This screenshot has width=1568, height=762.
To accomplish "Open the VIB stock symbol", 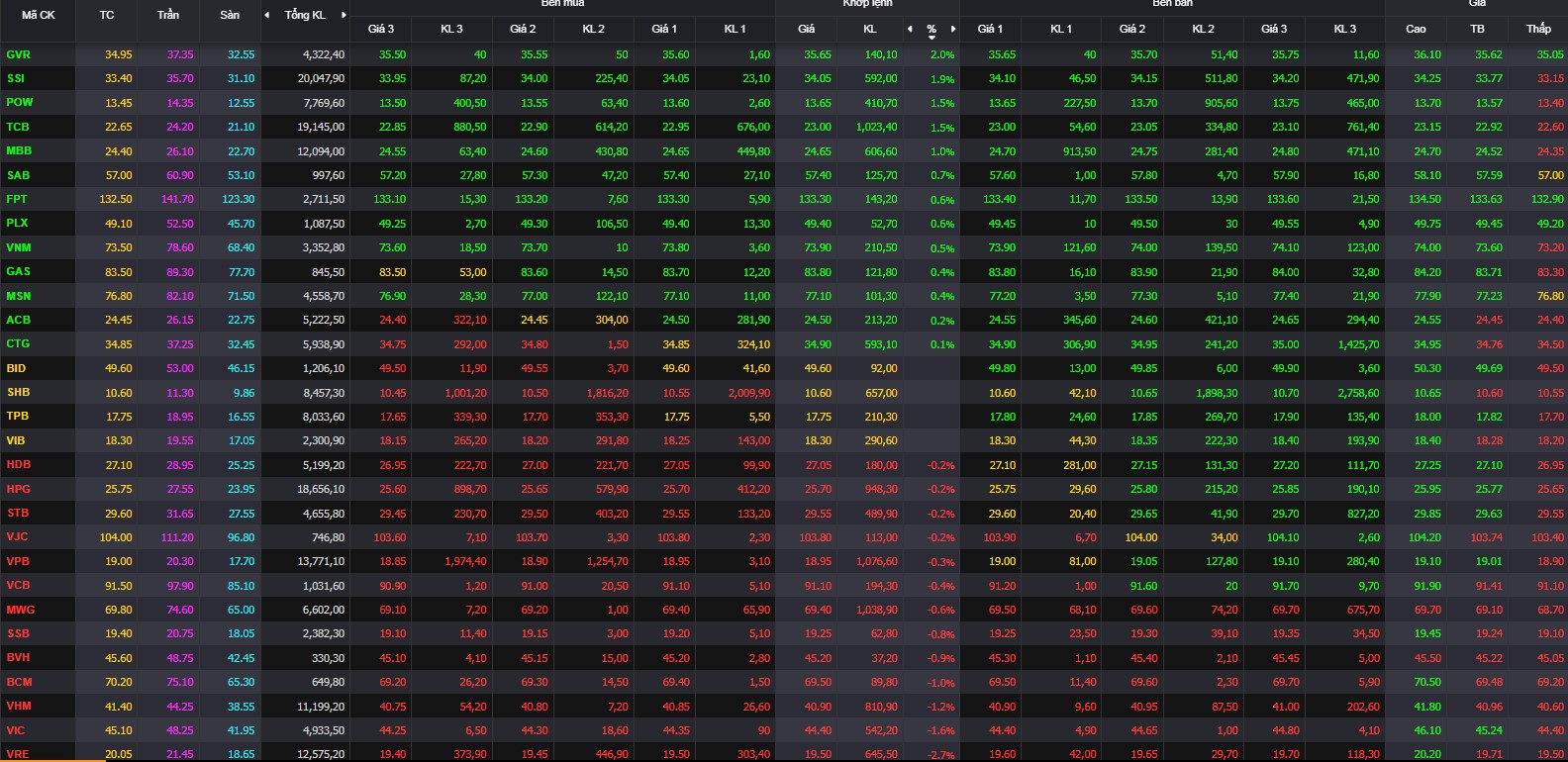I will 16,440.
